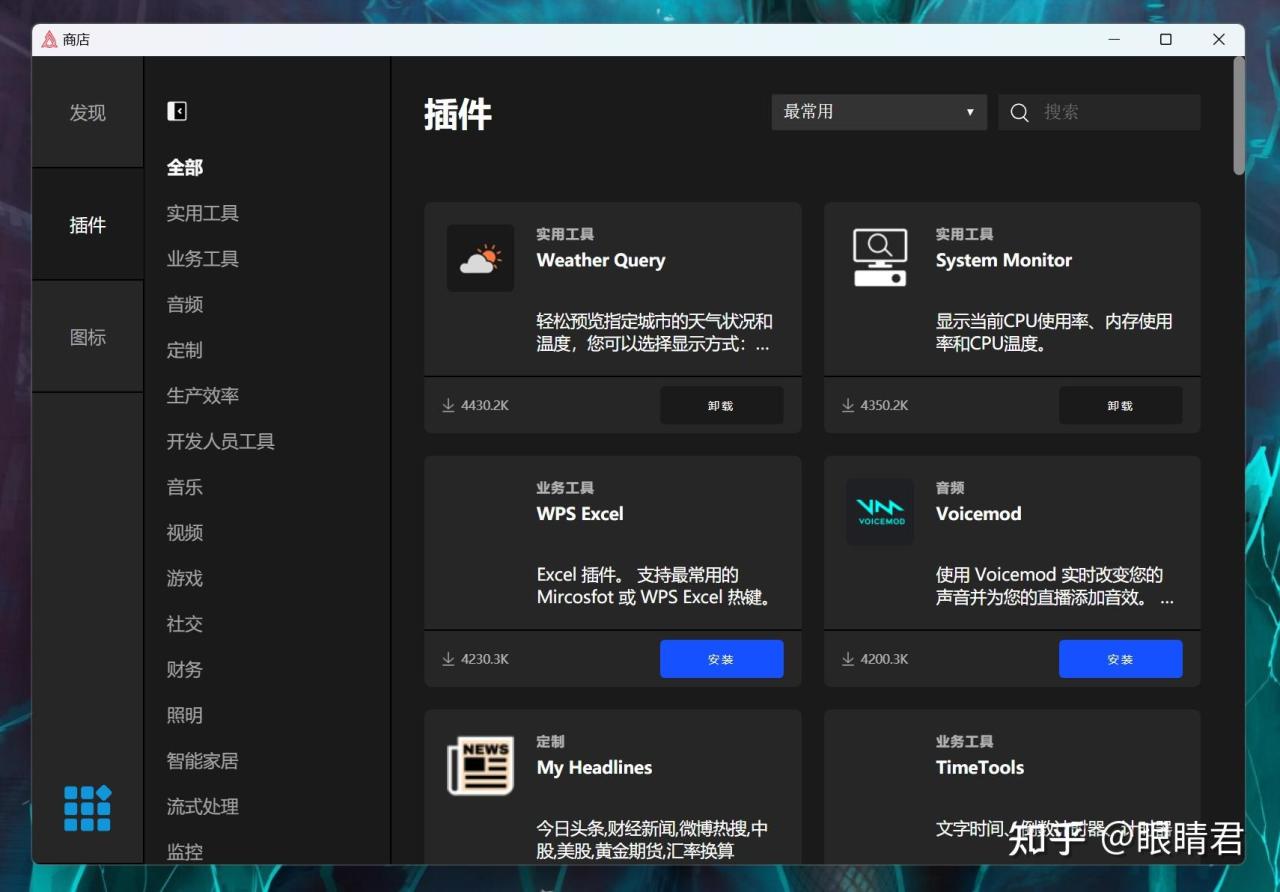The height and width of the screenshot is (892, 1280).
Task: Select the 流式处理 category
Action: coord(203,807)
